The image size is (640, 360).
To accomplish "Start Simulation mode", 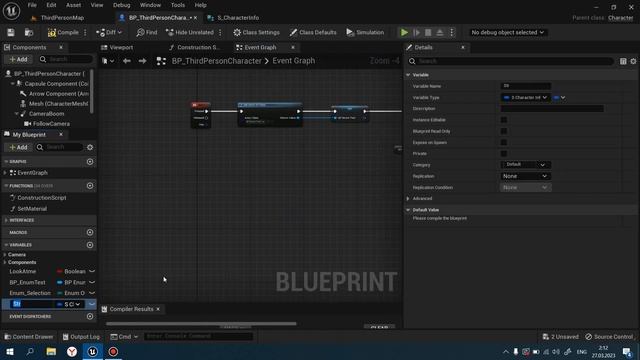I will [365, 32].
